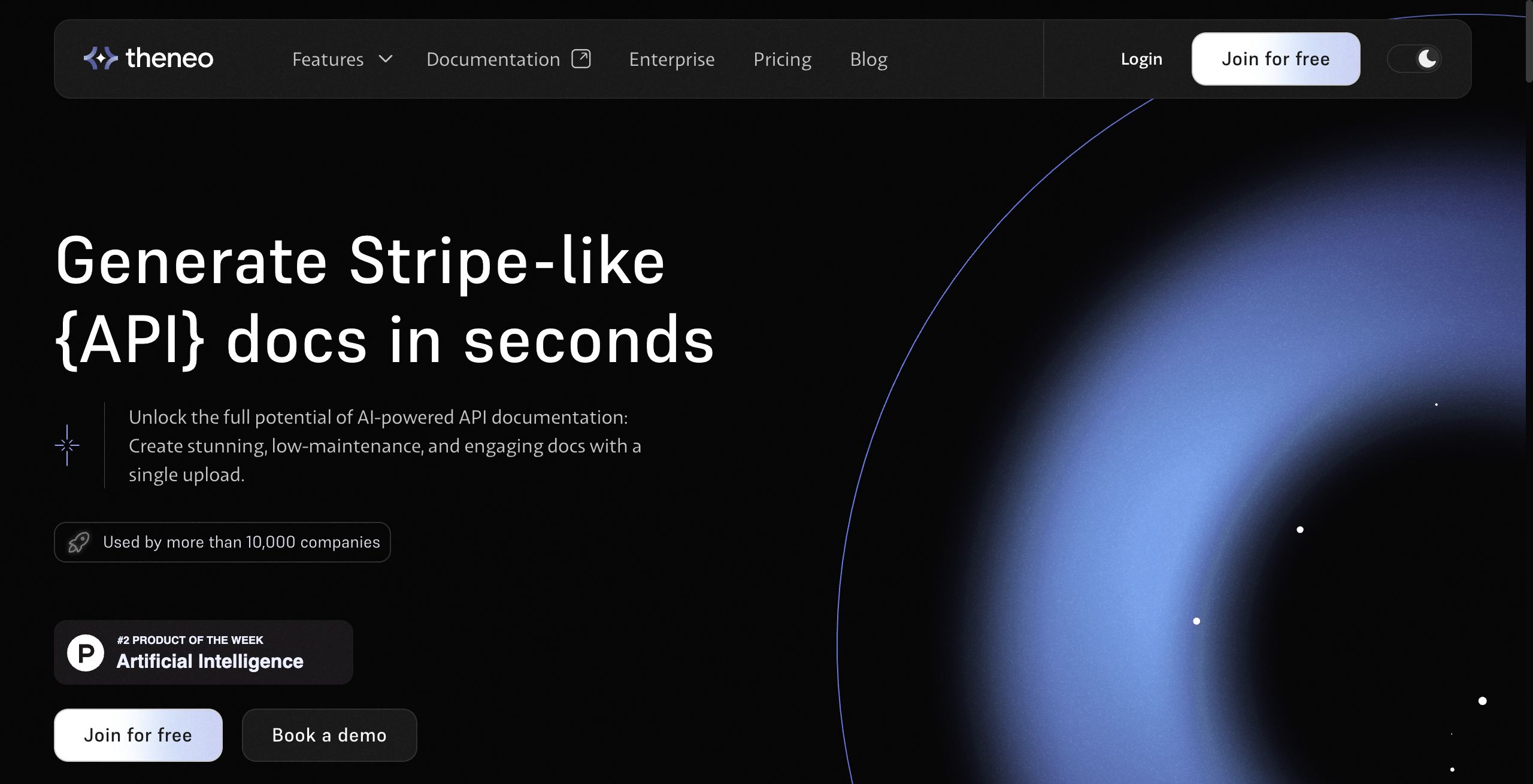Open the Product of the Week badge
This screenshot has height=784, width=1533.
pyautogui.click(x=204, y=652)
